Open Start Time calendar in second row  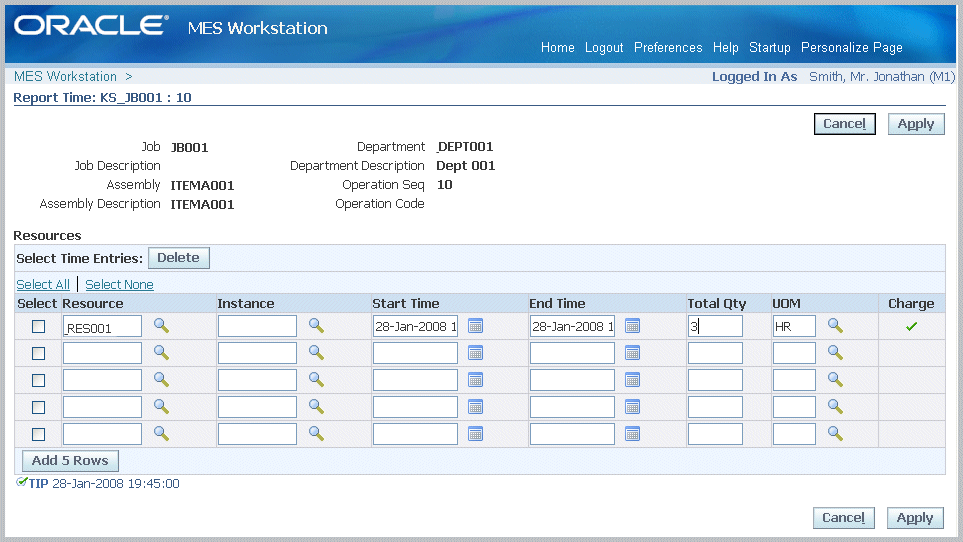[x=475, y=353]
